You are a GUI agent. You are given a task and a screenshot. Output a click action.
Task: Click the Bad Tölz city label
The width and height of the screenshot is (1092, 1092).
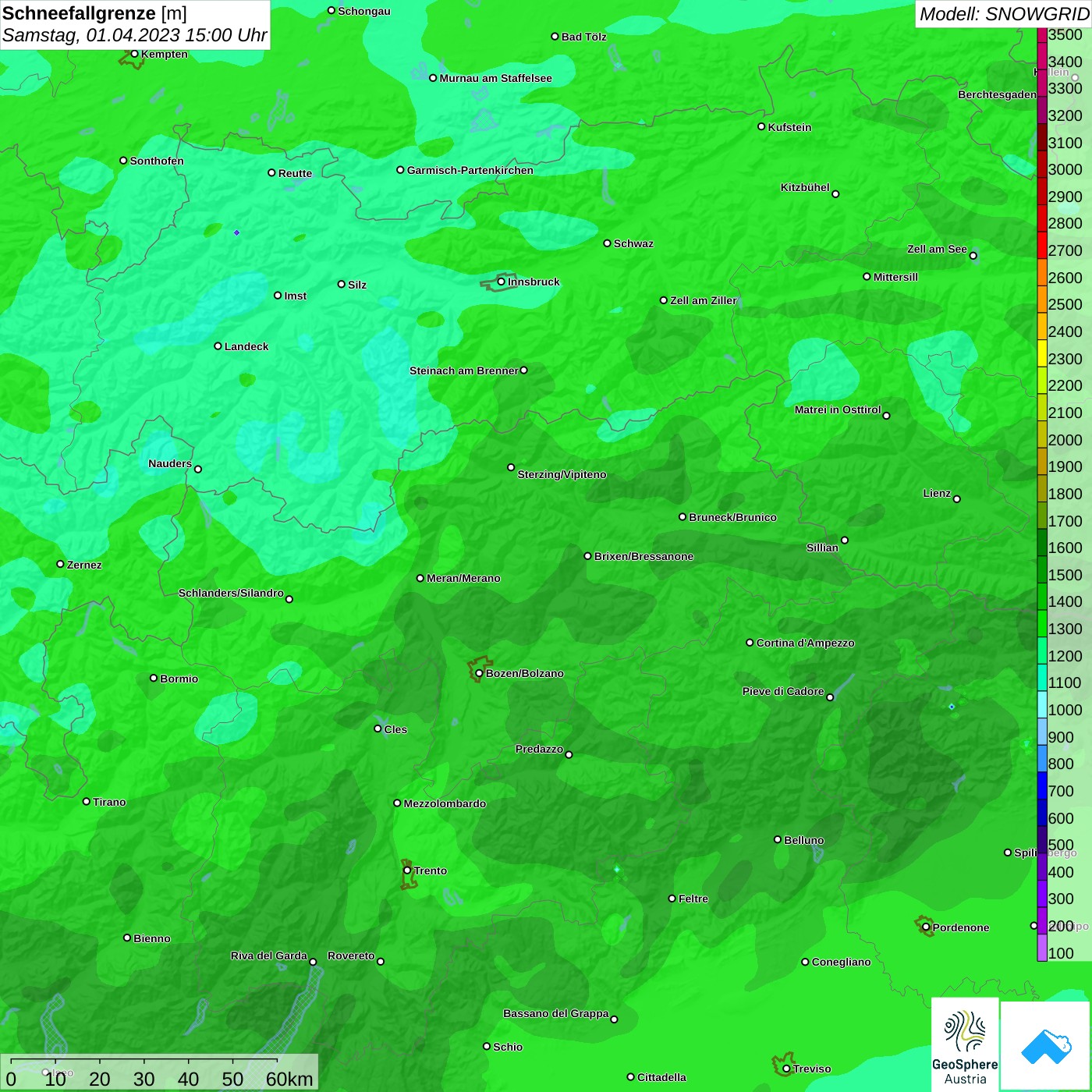point(584,37)
